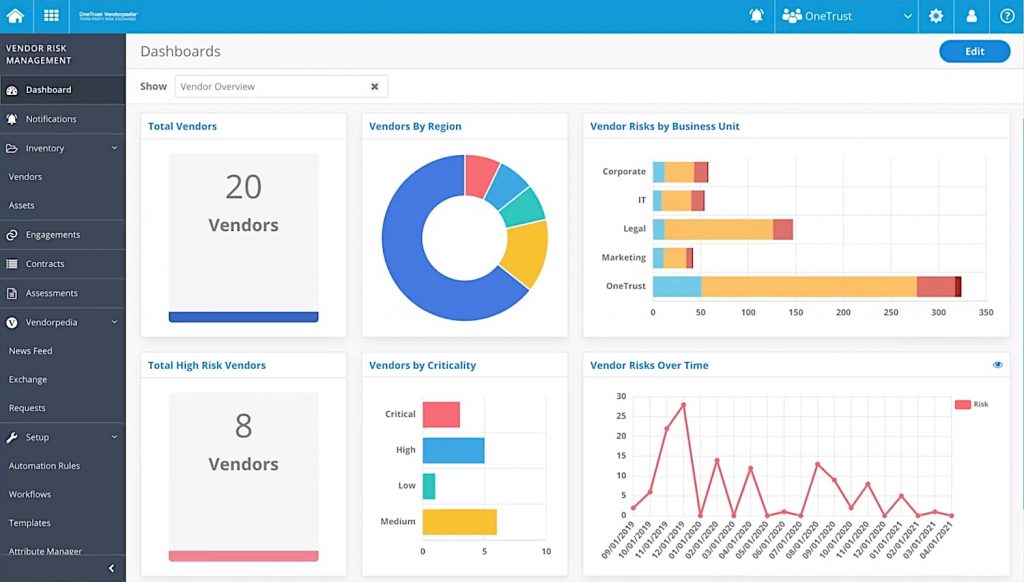Viewport: 1024px width, 582px height.
Task: Toggle visibility on the Vendor Risks Over Time chart
Action: [996, 364]
